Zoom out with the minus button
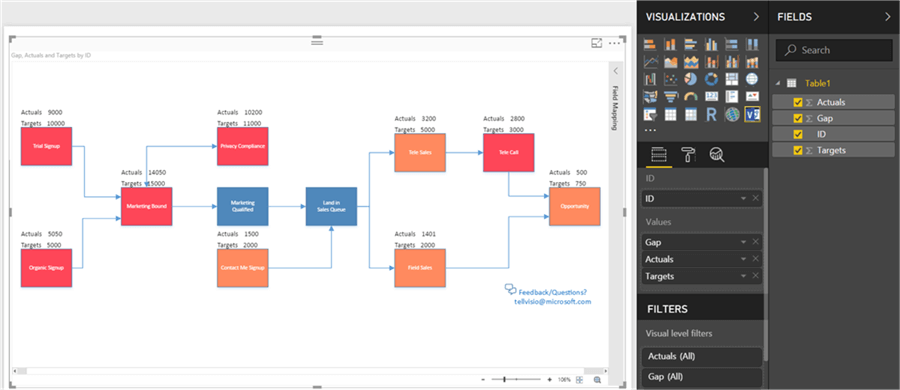The image size is (900, 390). point(483,380)
